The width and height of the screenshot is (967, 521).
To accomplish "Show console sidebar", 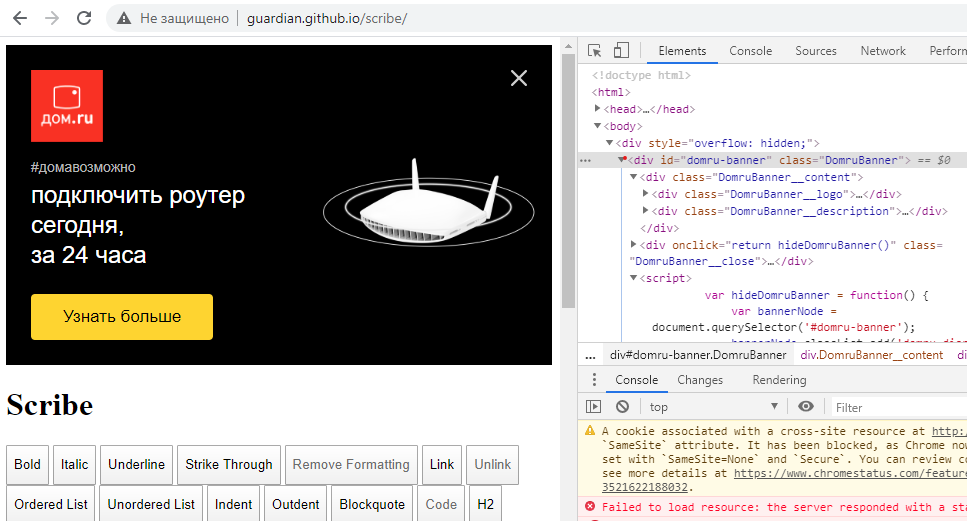I will click(x=593, y=406).
